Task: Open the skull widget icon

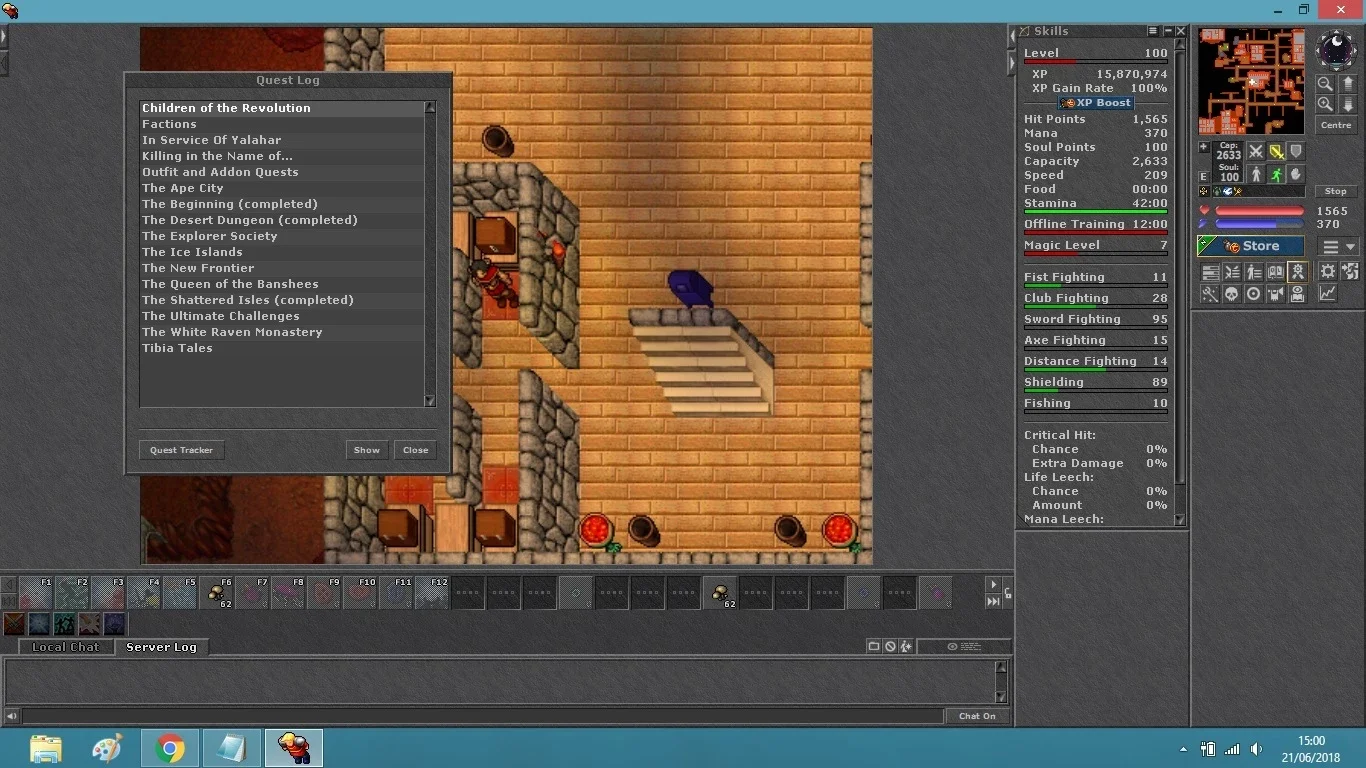Action: 1231,294
